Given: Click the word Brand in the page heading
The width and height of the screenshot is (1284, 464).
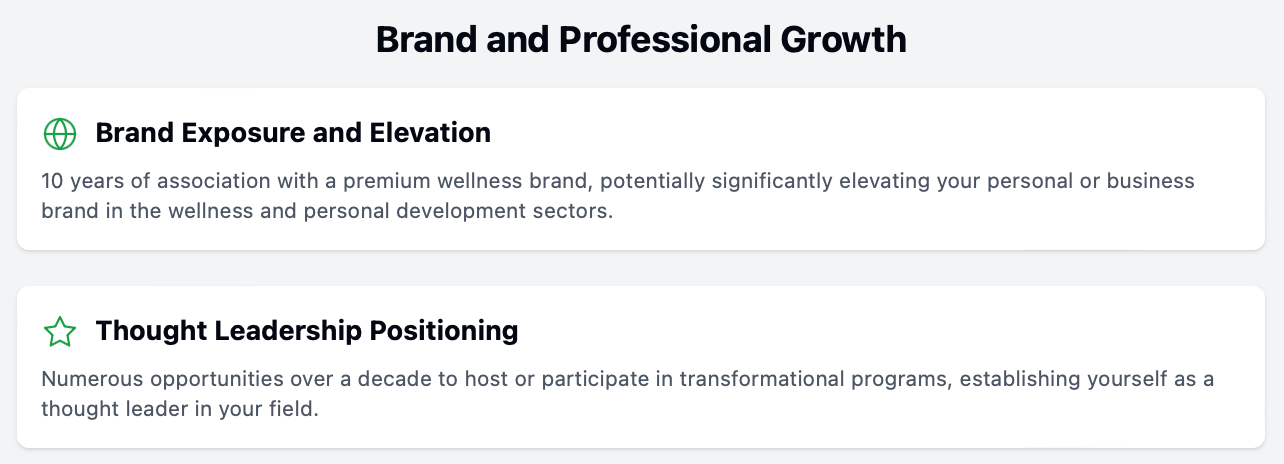Looking at the screenshot, I should [424, 40].
